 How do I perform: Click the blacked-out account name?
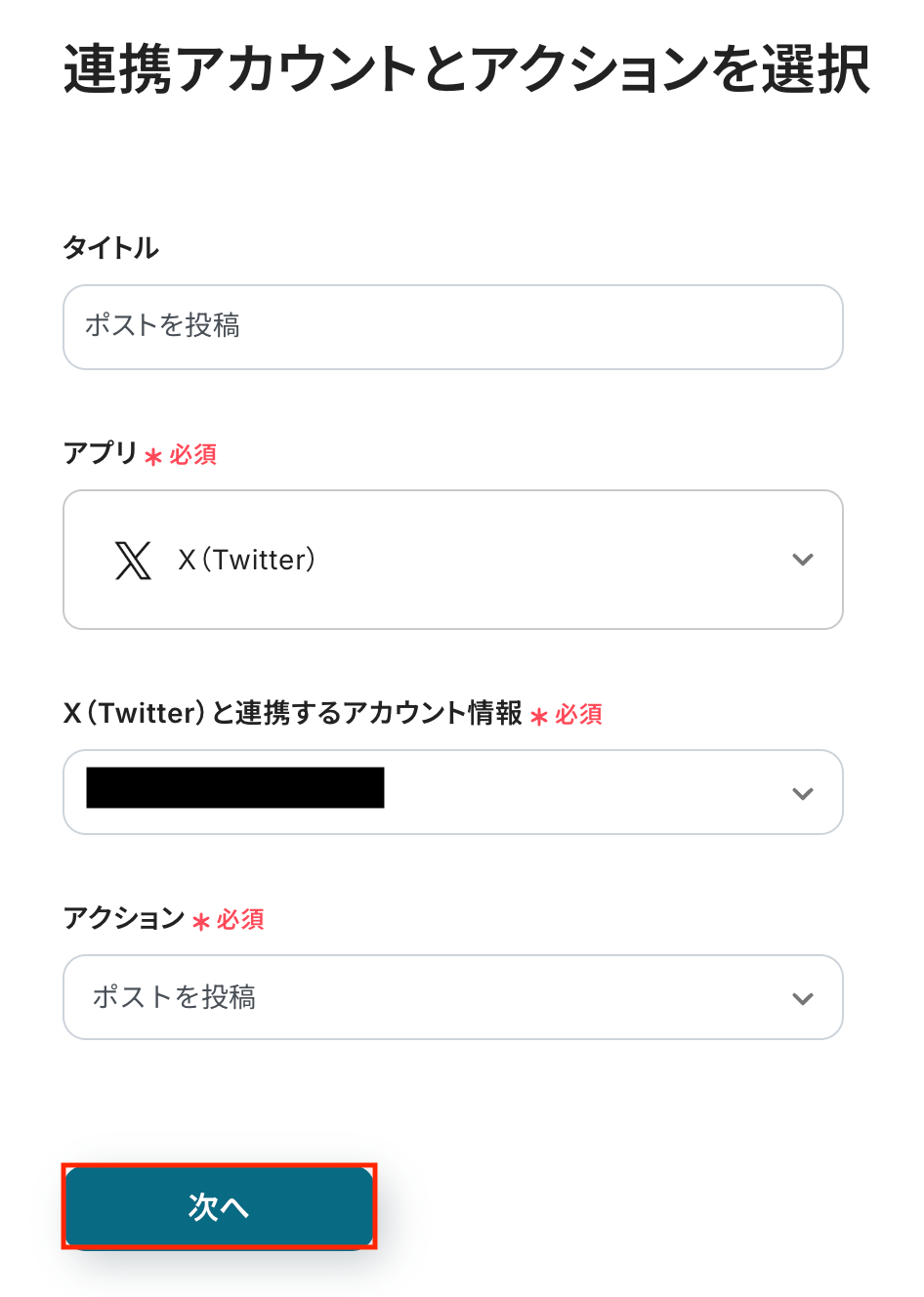[235, 788]
